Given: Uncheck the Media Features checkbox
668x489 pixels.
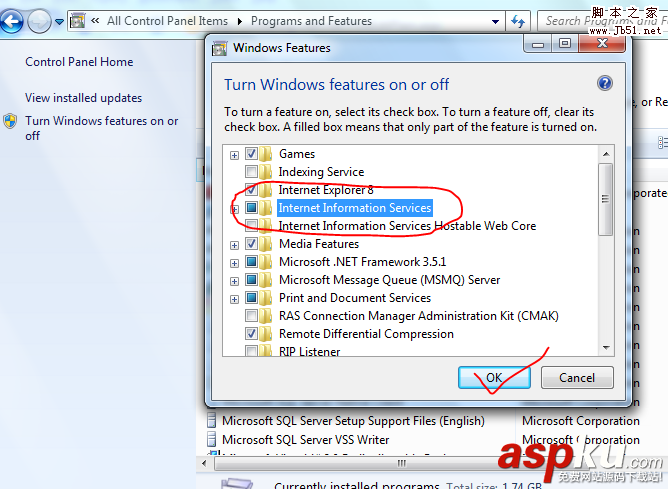Looking at the screenshot, I should pyautogui.click(x=251, y=244).
